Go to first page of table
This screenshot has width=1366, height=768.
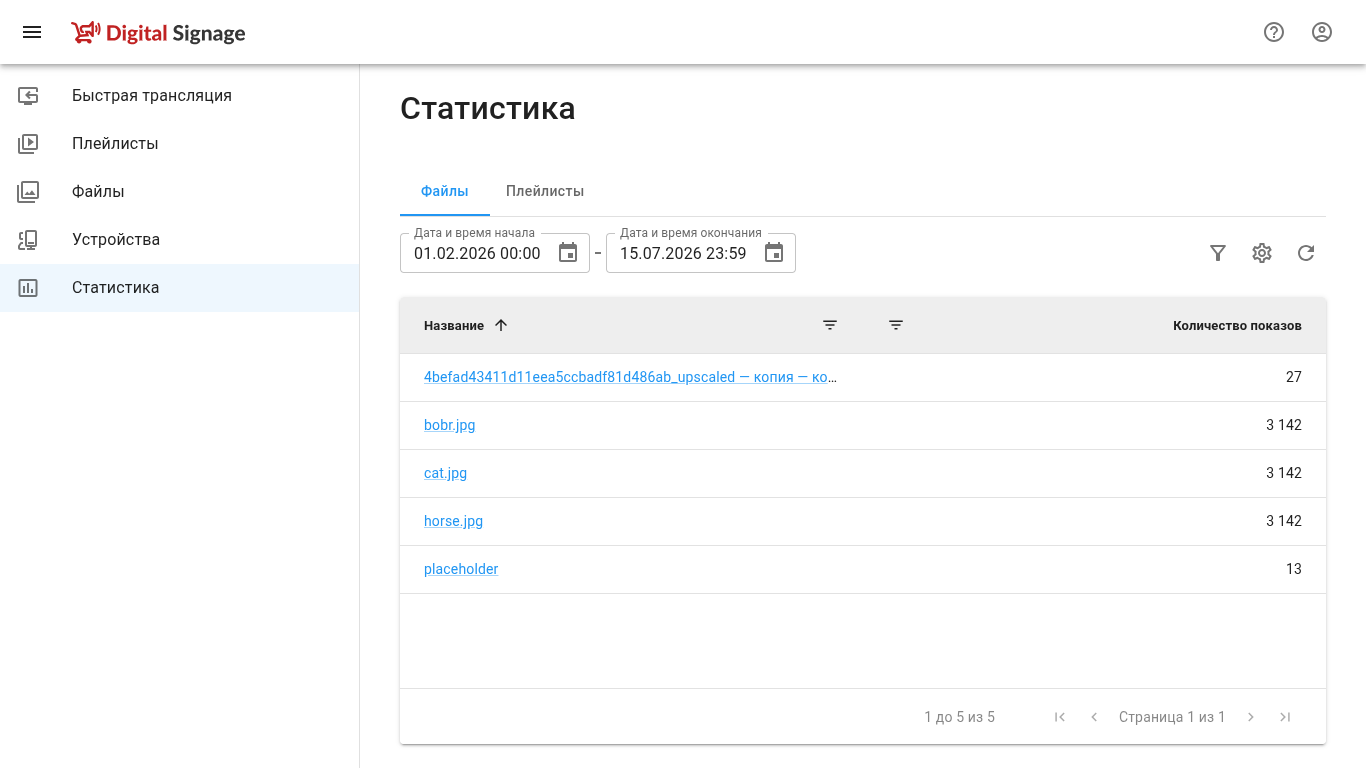click(1060, 717)
